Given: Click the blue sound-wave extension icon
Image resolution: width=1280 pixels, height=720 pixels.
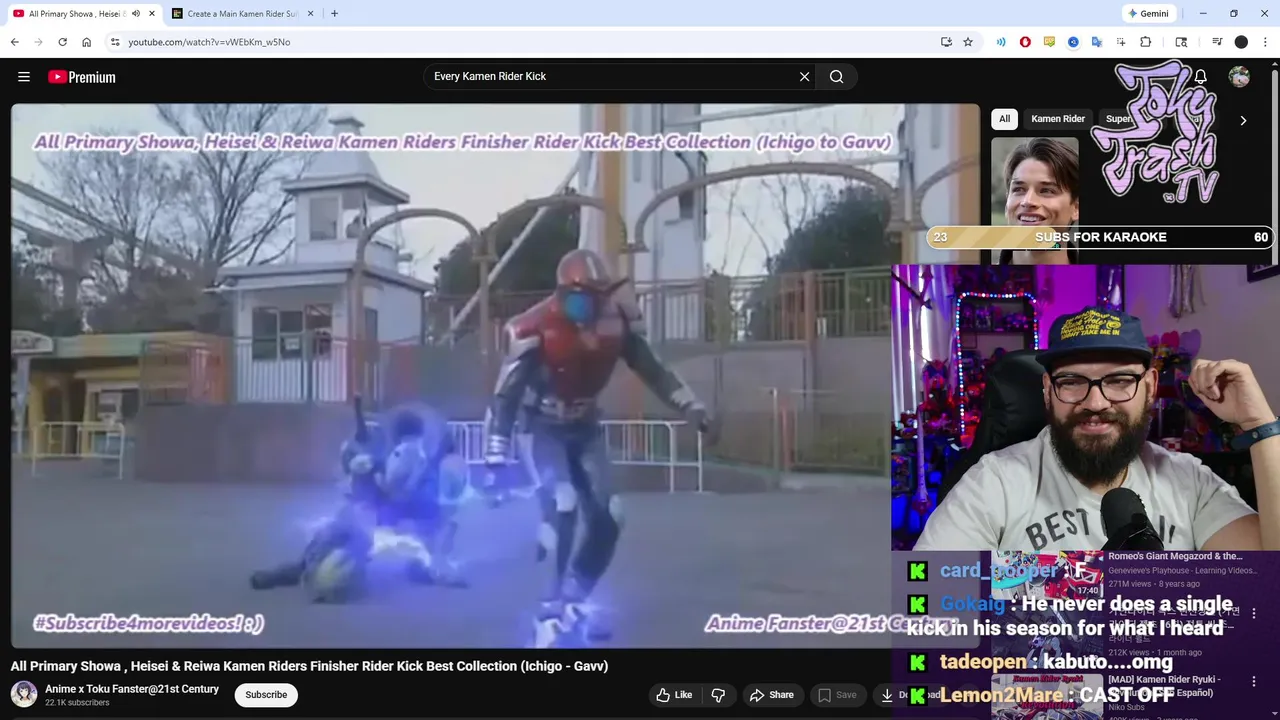Looking at the screenshot, I should pos(1001,42).
